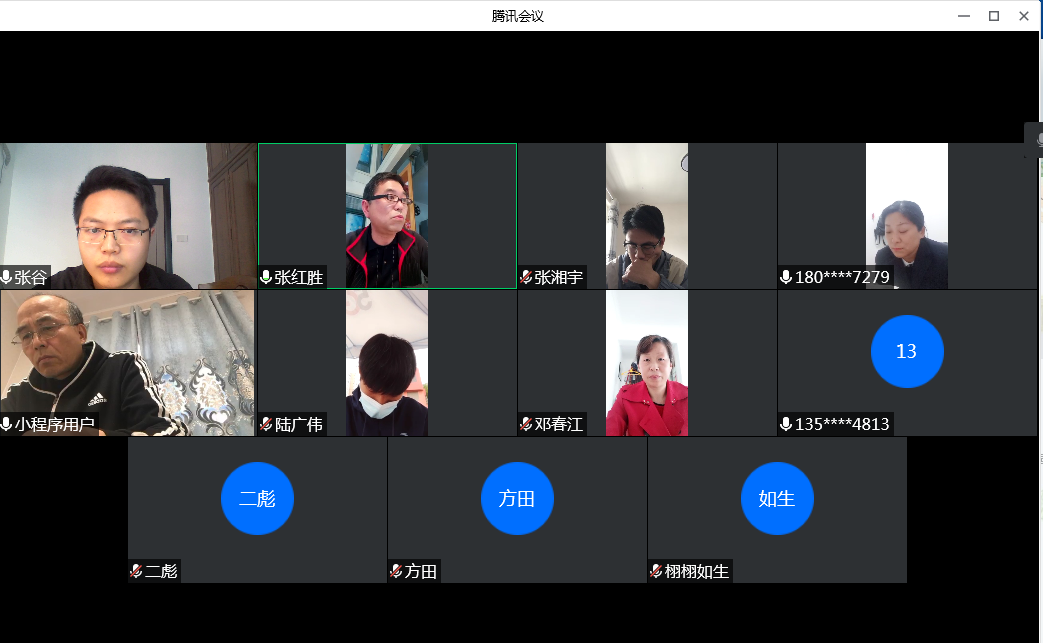
Task: Click the blue avatar circle labeled 13
Action: coord(907,351)
